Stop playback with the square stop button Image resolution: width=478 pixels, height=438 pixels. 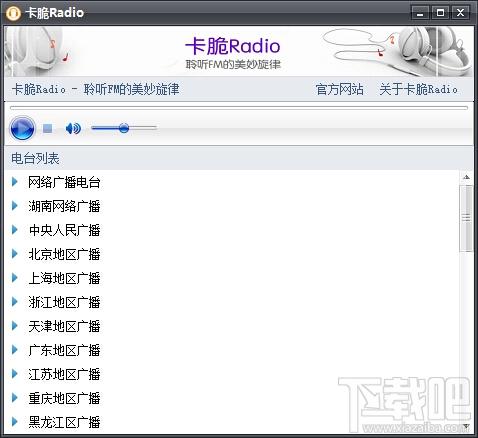(47, 128)
